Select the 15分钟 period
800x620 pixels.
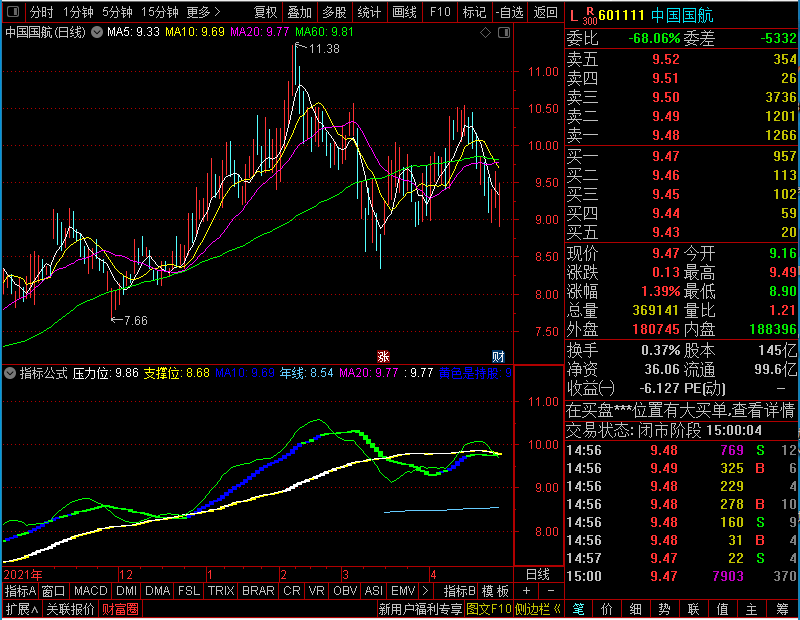click(x=159, y=12)
